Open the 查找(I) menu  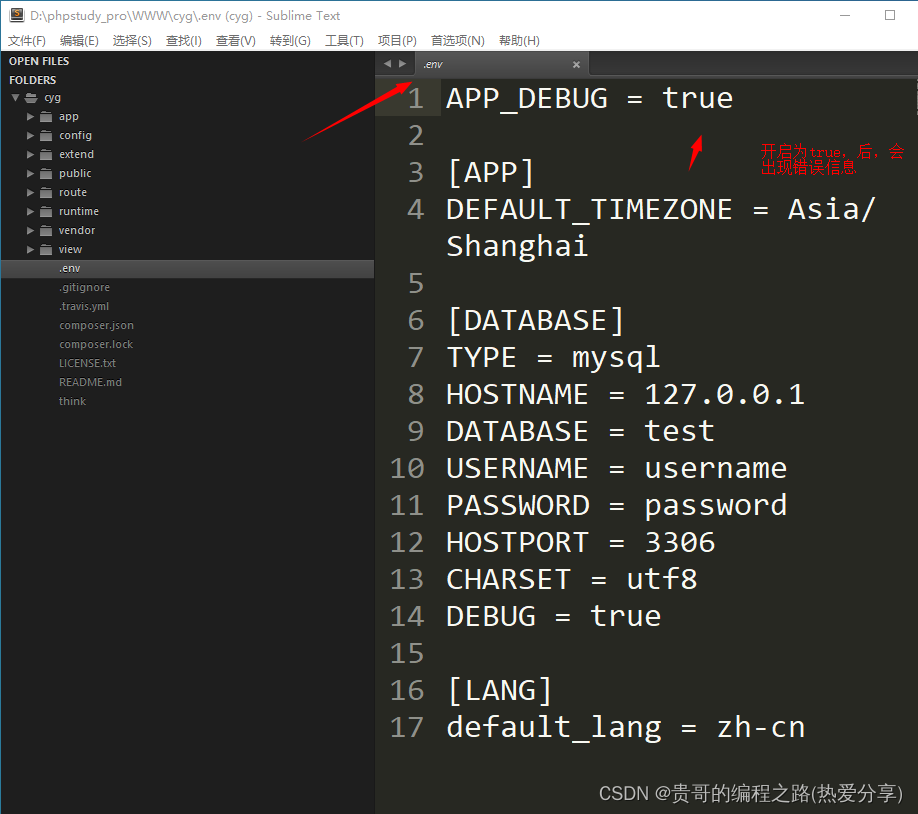coord(184,40)
